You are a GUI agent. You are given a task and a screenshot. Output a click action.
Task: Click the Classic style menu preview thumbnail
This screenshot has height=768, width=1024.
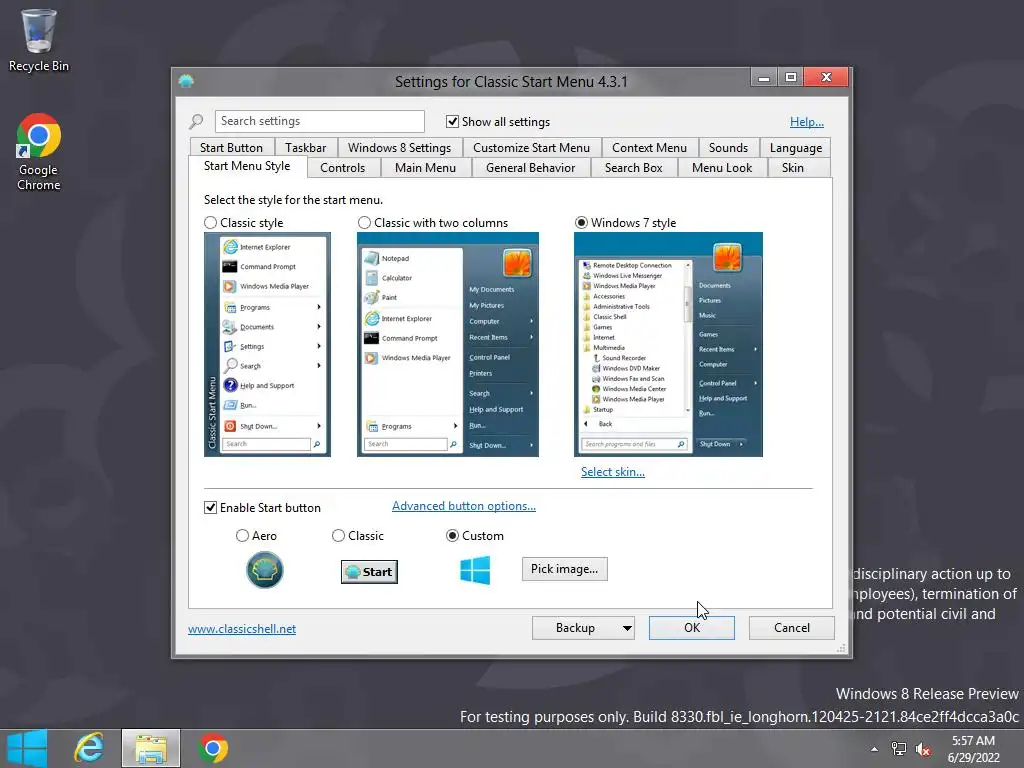(267, 344)
